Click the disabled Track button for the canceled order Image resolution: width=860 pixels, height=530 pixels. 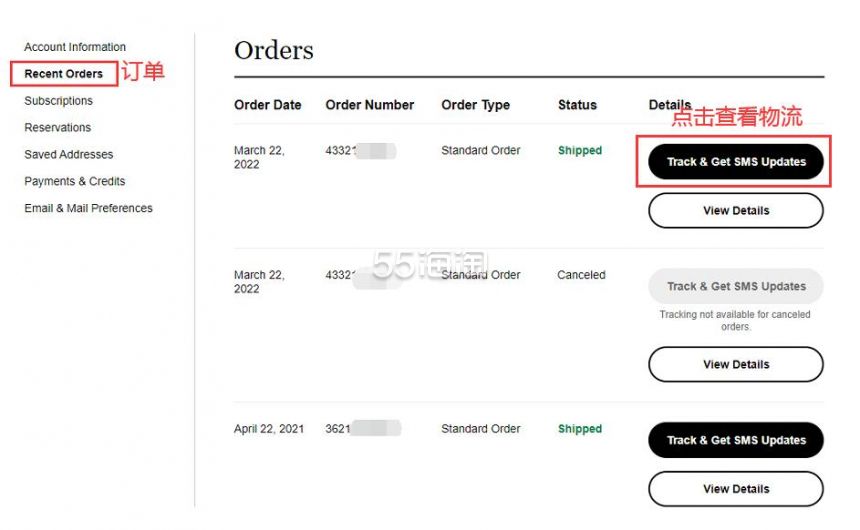736,286
